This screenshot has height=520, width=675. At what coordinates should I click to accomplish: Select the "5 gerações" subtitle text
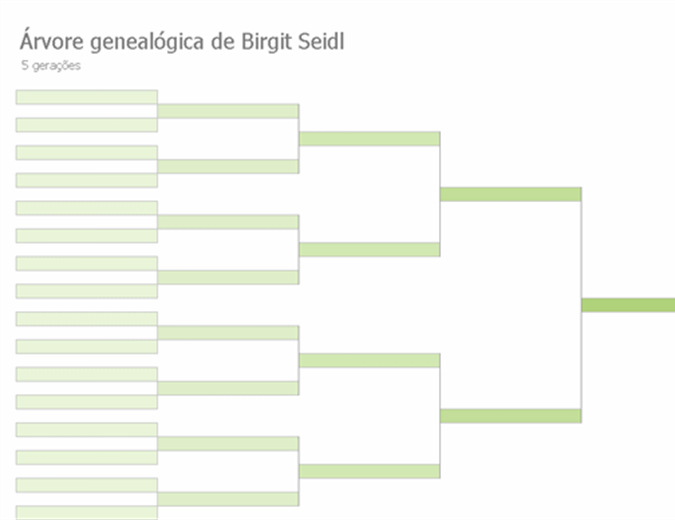point(51,66)
